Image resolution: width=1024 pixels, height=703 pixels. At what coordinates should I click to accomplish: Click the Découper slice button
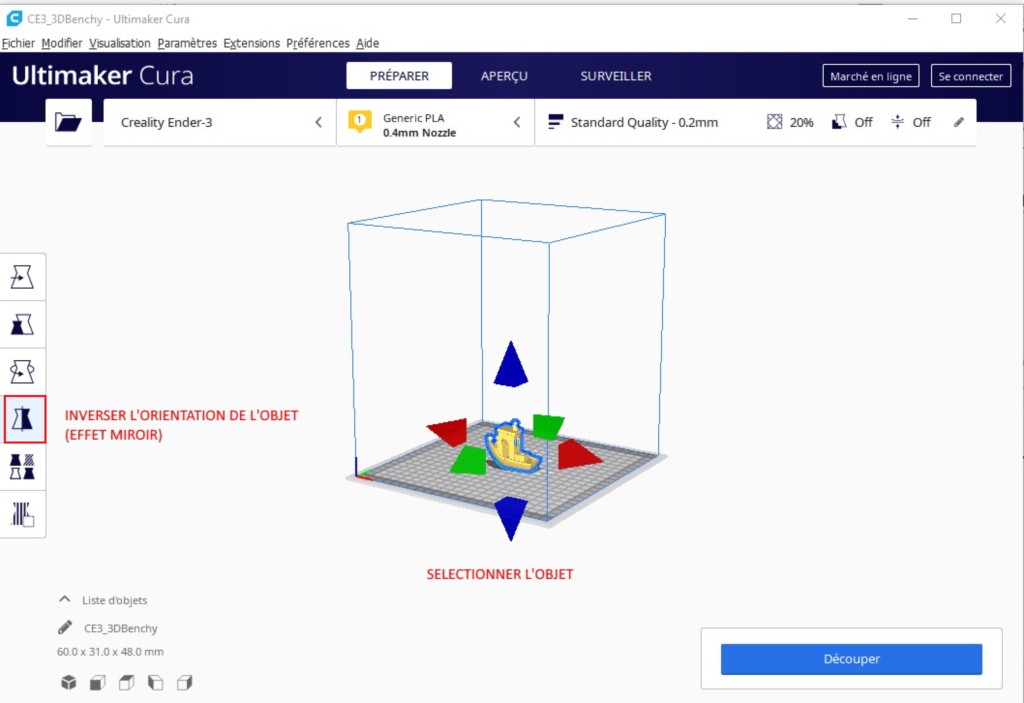point(851,659)
